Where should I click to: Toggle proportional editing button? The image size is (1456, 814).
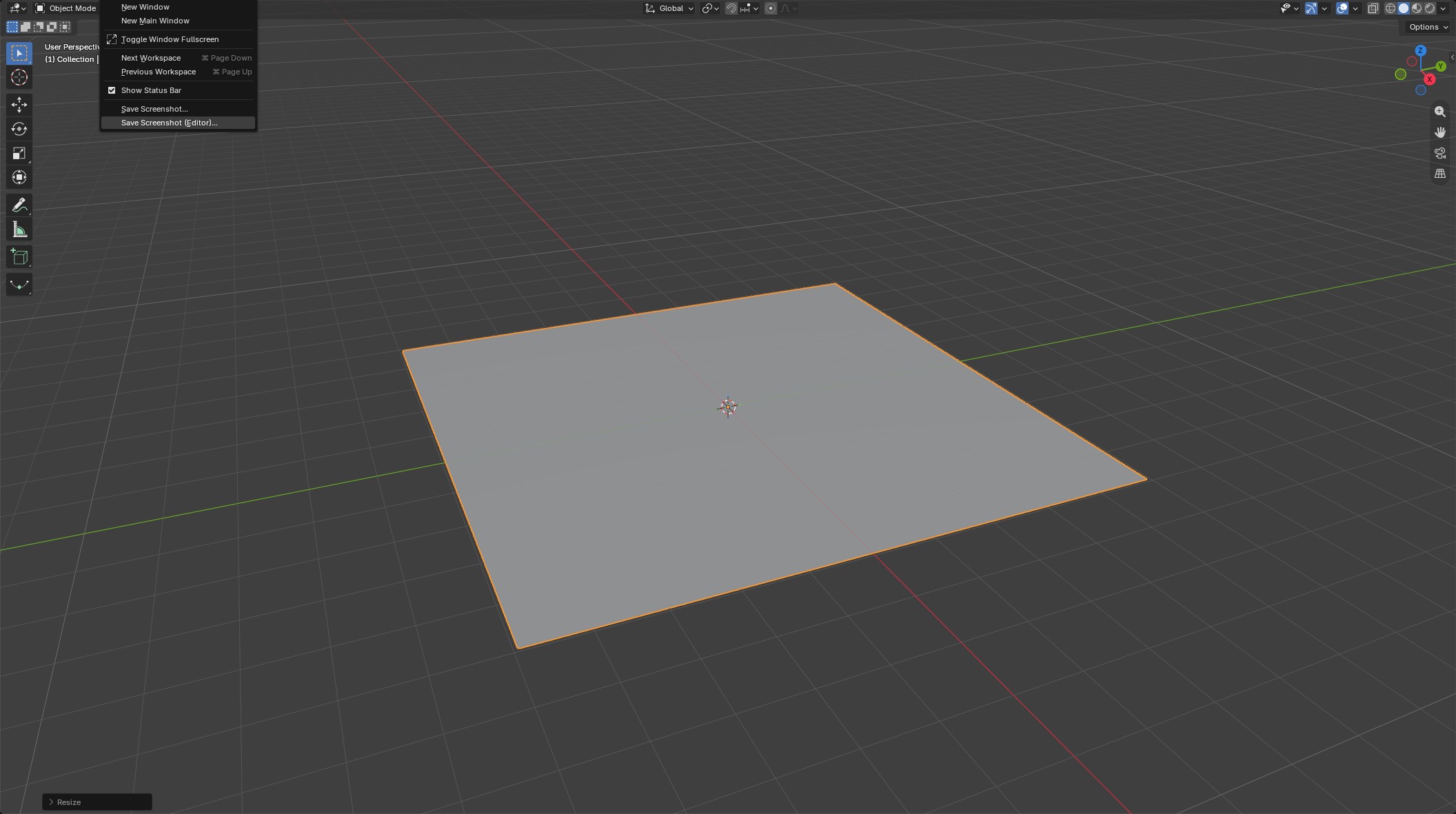click(771, 8)
